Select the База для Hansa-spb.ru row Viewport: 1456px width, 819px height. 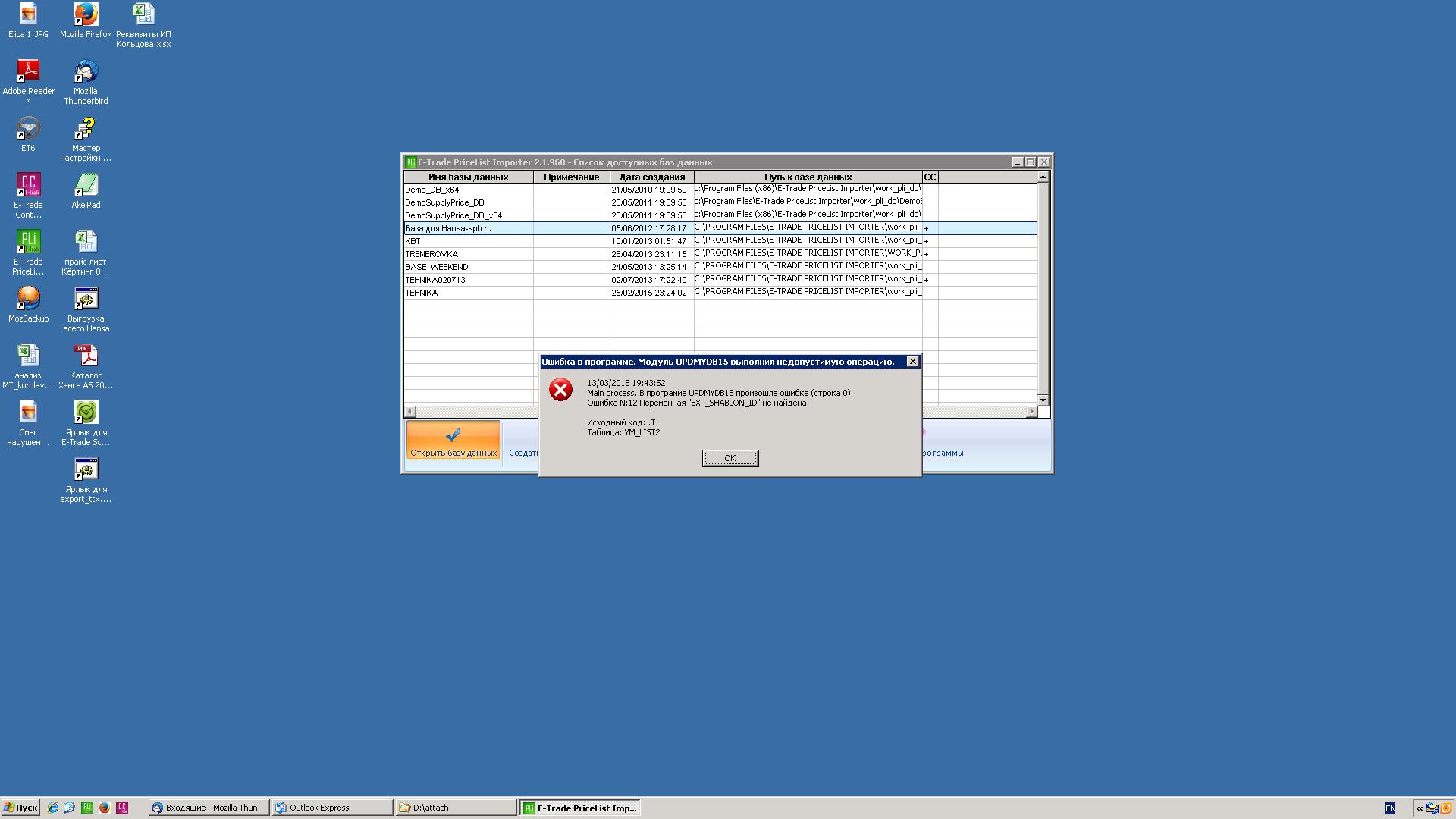click(720, 228)
